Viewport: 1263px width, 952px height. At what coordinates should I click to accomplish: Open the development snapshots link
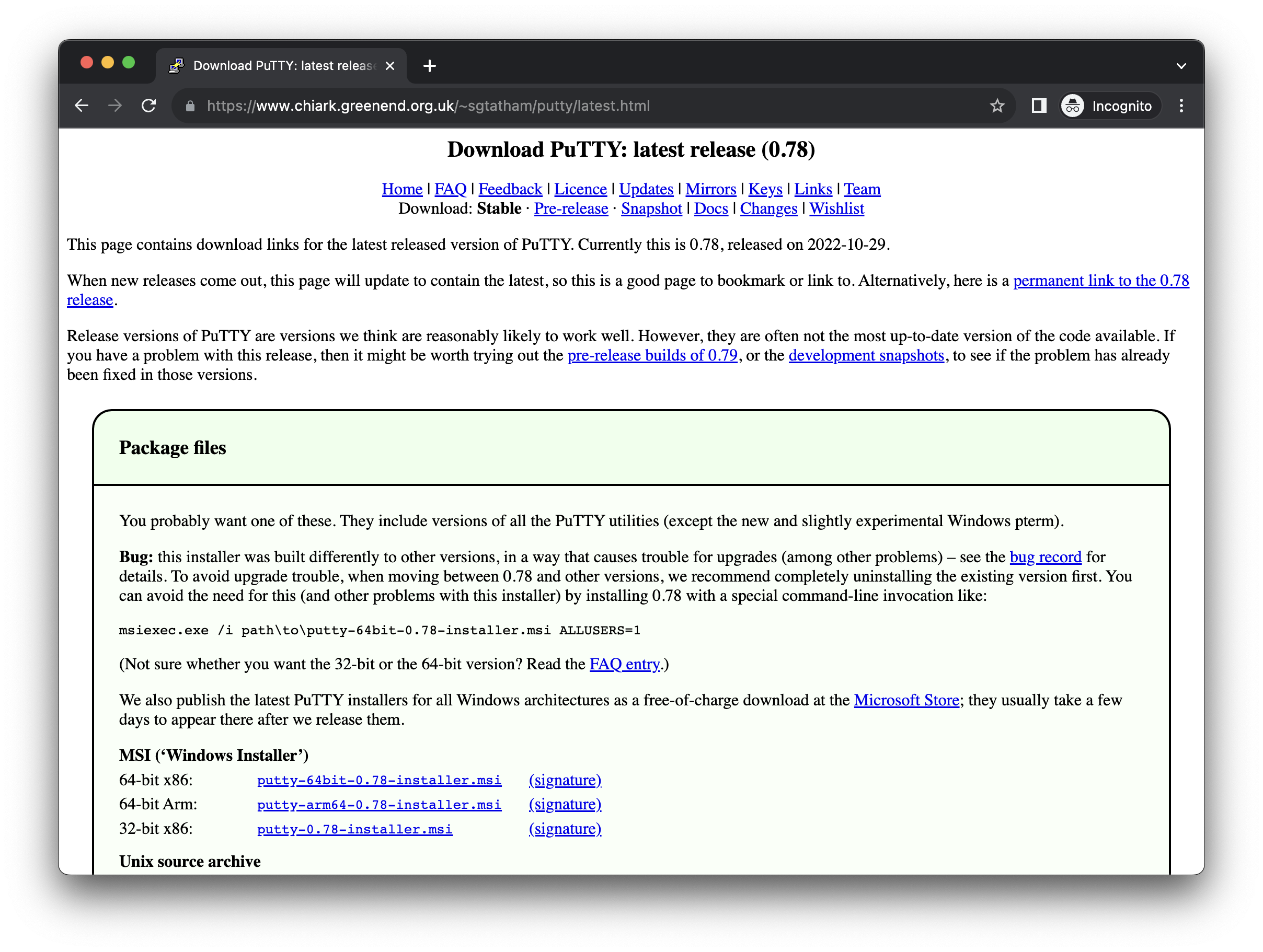tap(866, 356)
